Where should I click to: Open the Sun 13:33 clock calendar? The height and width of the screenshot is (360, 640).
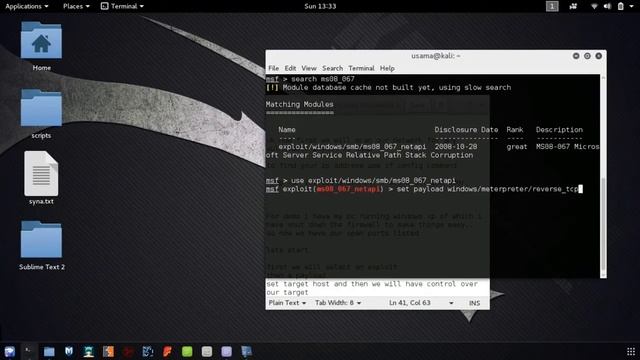click(x=320, y=6)
